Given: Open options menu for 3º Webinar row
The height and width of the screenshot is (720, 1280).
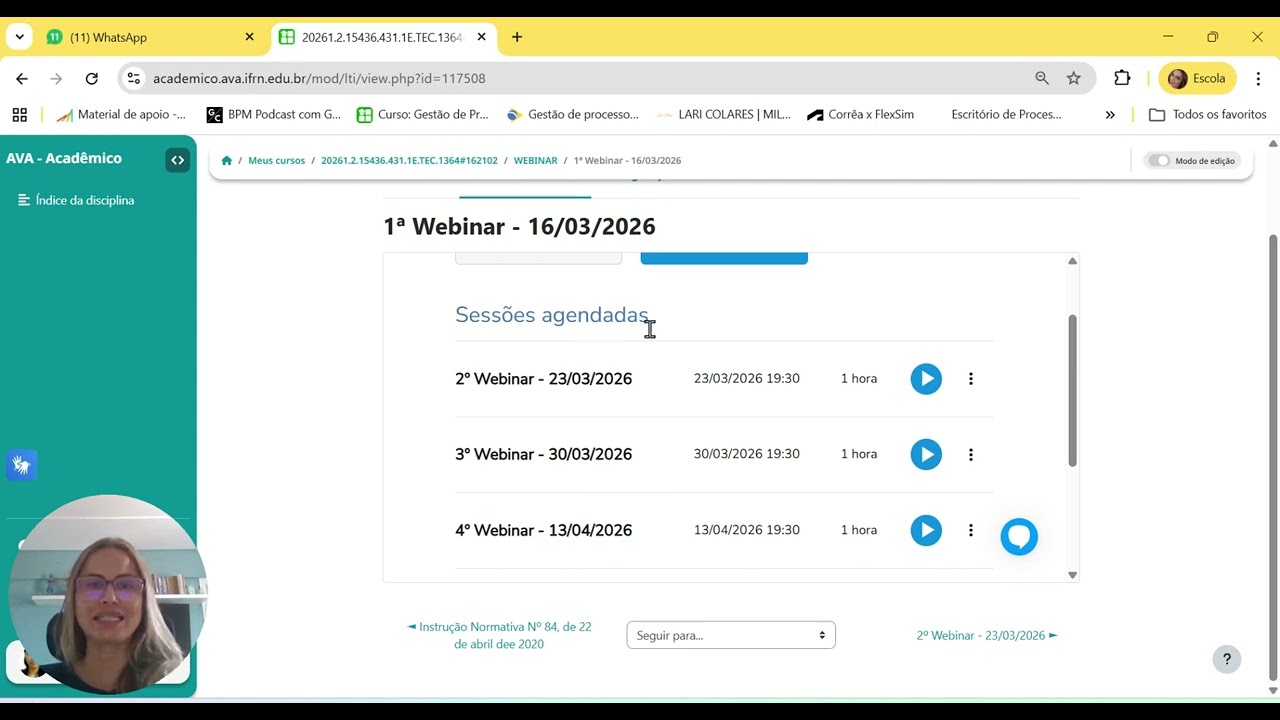Looking at the screenshot, I should [x=970, y=454].
